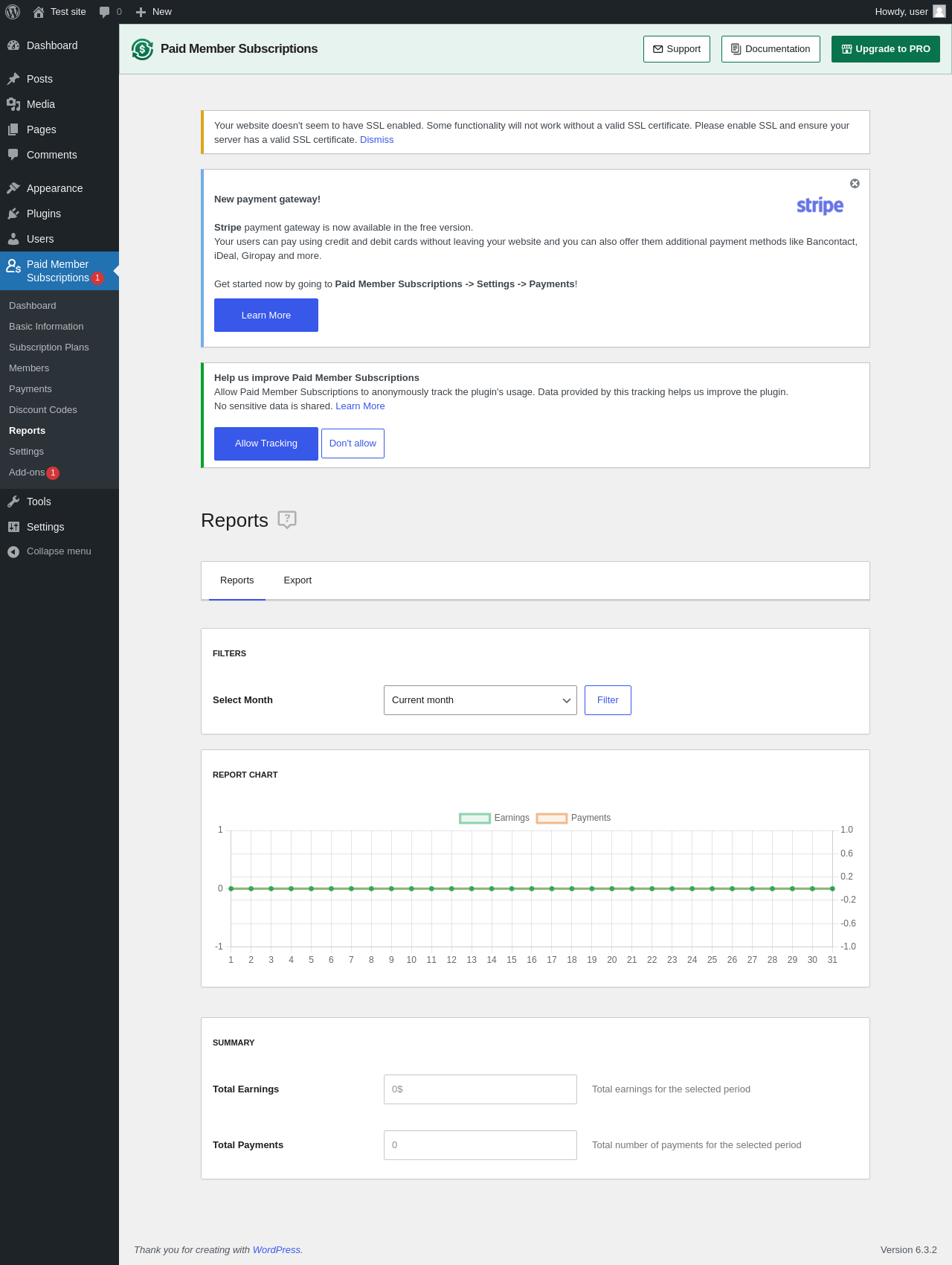
Task: Click the plus icon beside New
Action: pos(141,12)
